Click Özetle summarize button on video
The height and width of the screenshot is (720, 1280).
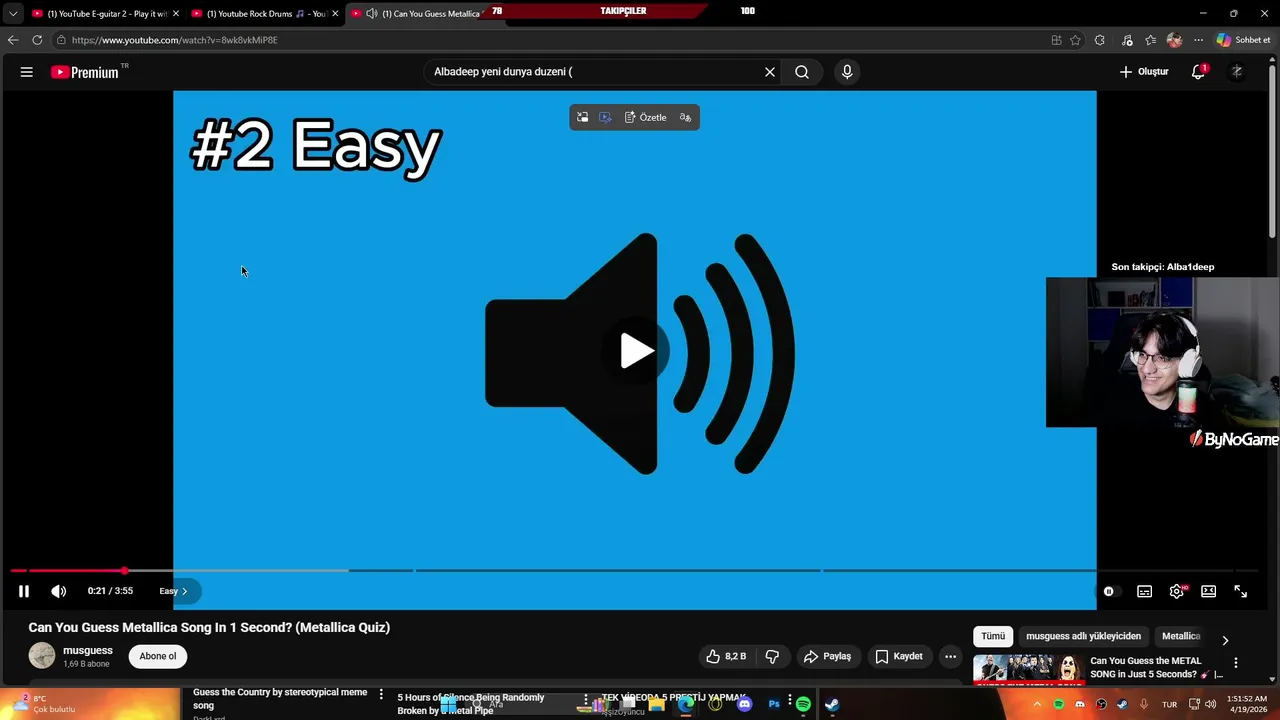click(x=645, y=117)
